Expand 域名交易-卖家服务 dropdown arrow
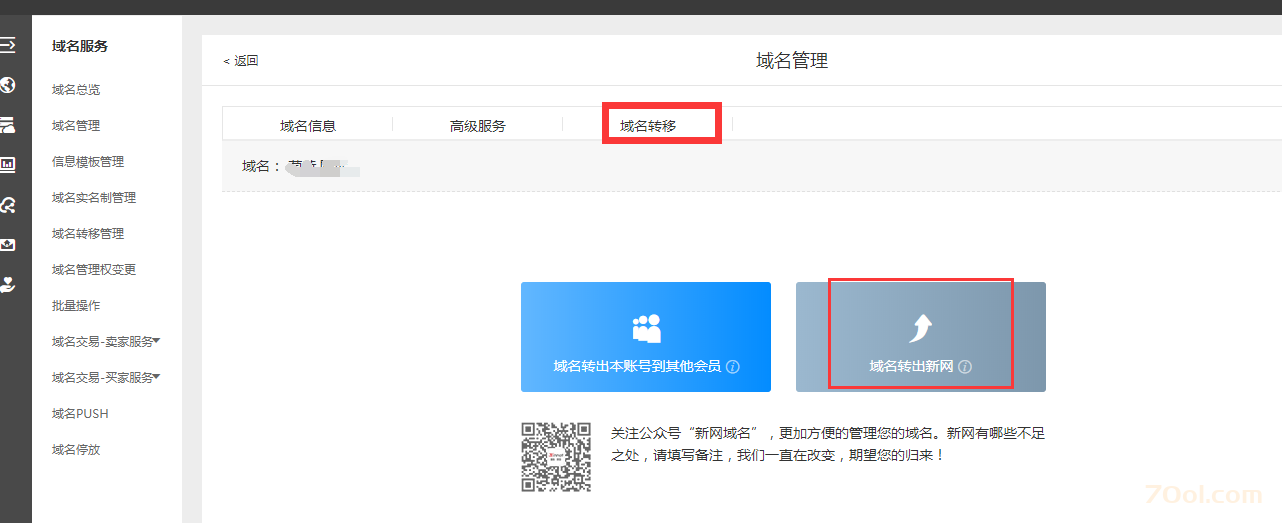Image resolution: width=1282 pixels, height=523 pixels. (157, 341)
